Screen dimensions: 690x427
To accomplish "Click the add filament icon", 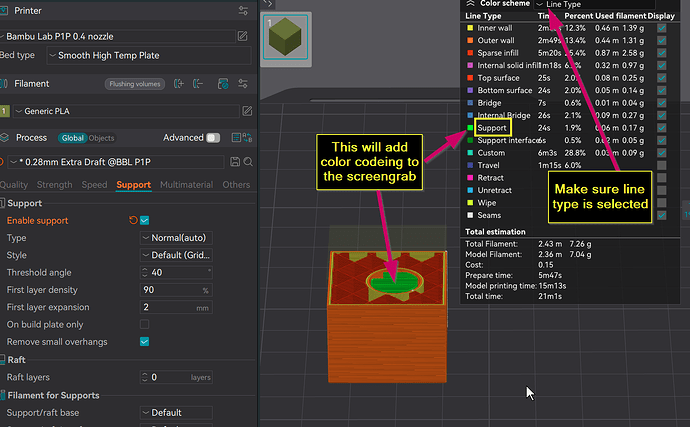I will (179, 84).
